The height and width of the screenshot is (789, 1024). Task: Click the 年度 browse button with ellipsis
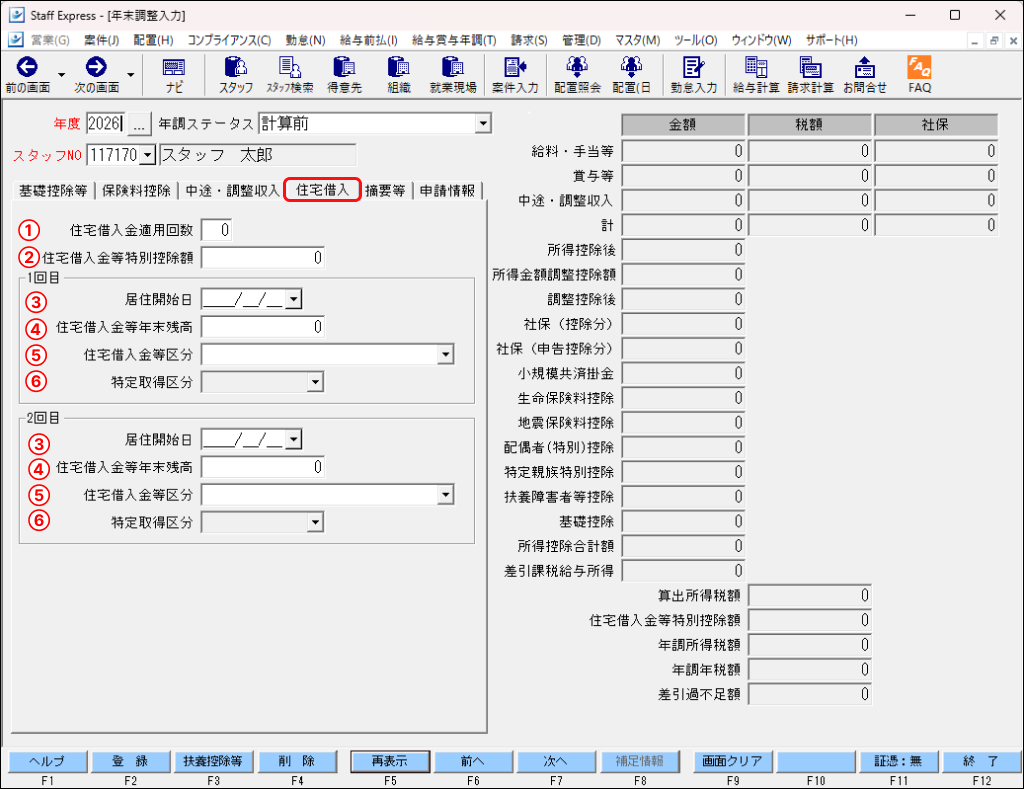point(138,124)
